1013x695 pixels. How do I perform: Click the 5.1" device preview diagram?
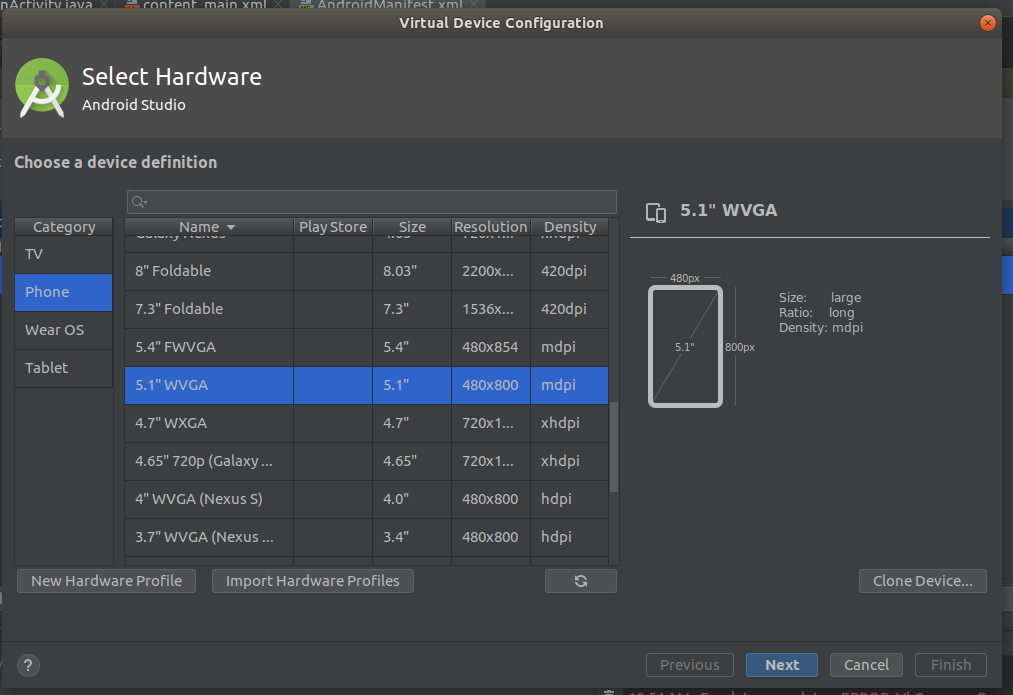click(x=685, y=346)
